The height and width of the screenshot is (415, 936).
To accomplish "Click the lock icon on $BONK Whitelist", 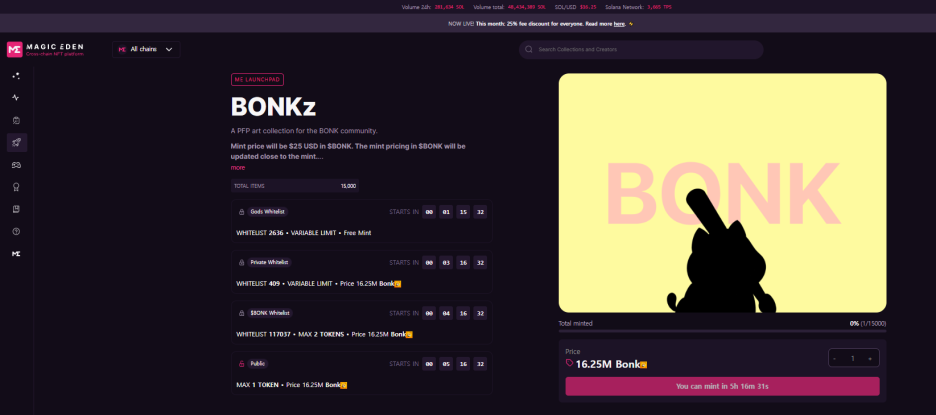I will 241,313.
